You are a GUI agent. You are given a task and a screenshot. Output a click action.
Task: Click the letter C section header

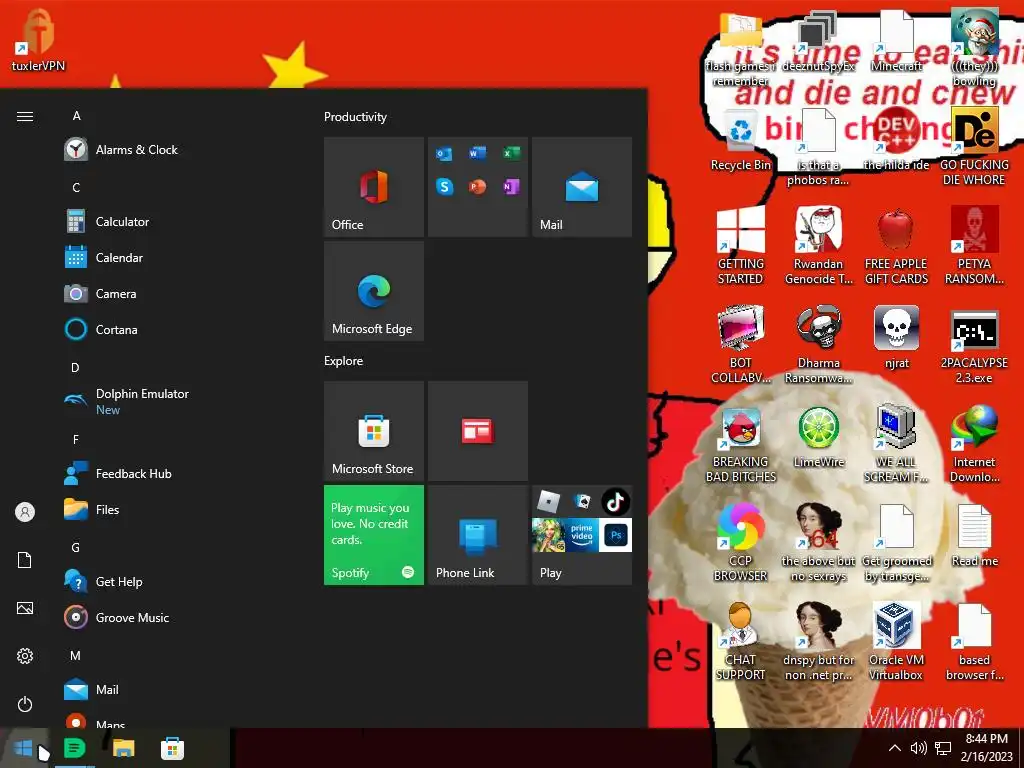coord(76,187)
